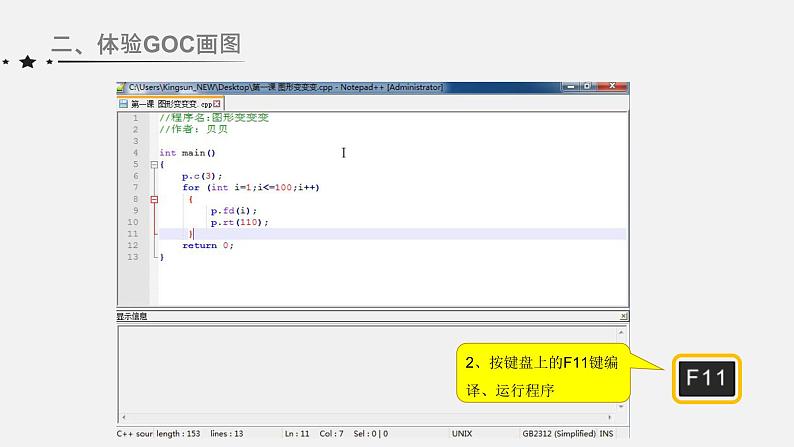The height and width of the screenshot is (447, 794).
Task: Click the lines : 13 status bar entry
Action: [227, 434]
